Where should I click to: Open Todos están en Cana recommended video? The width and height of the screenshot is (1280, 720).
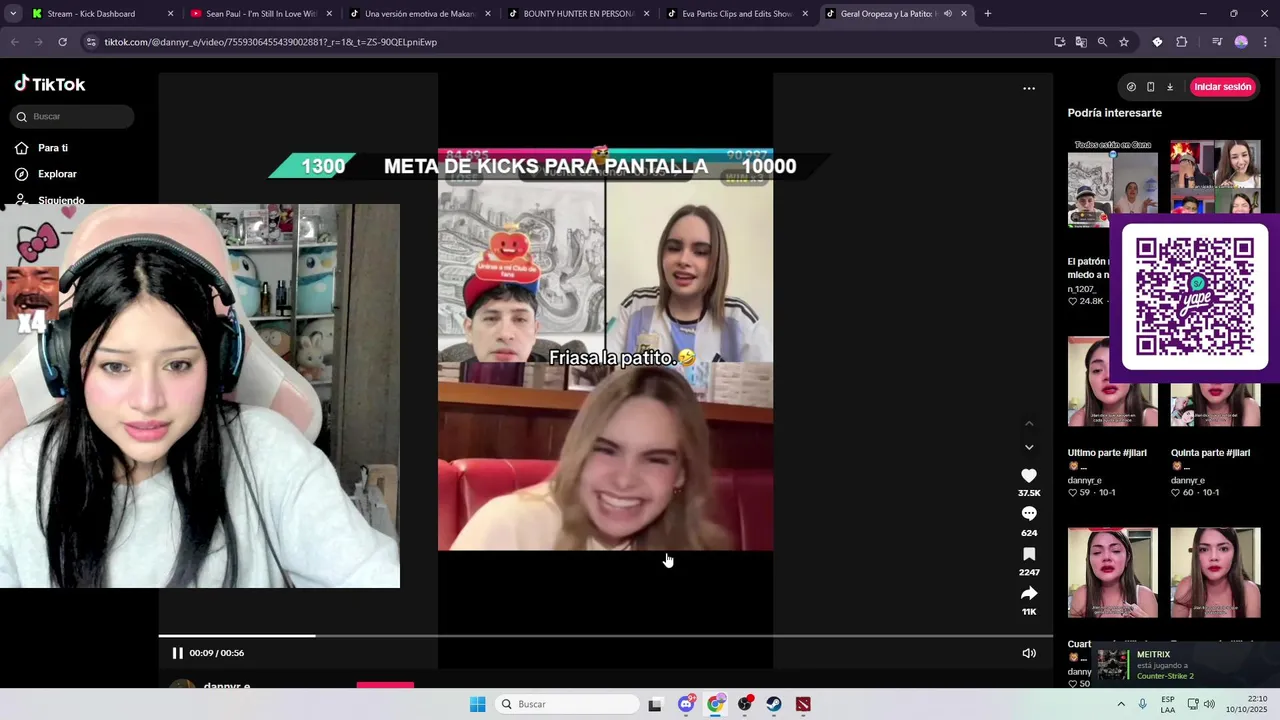[1113, 184]
